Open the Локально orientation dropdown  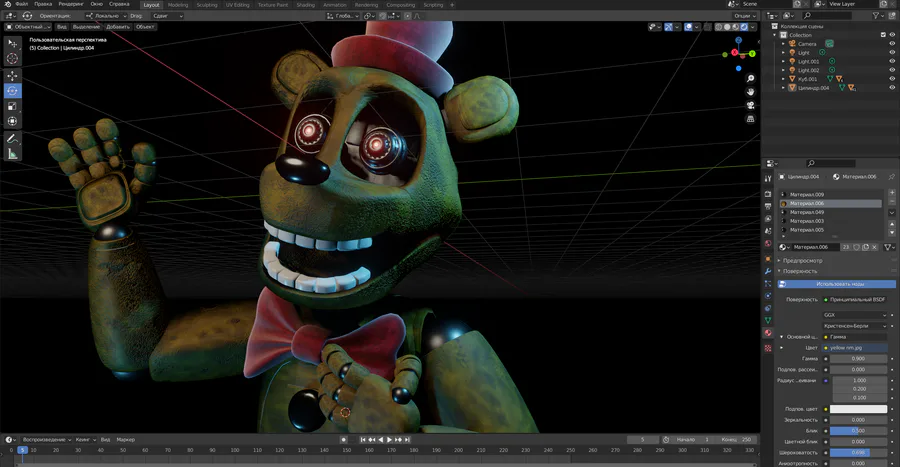point(106,16)
